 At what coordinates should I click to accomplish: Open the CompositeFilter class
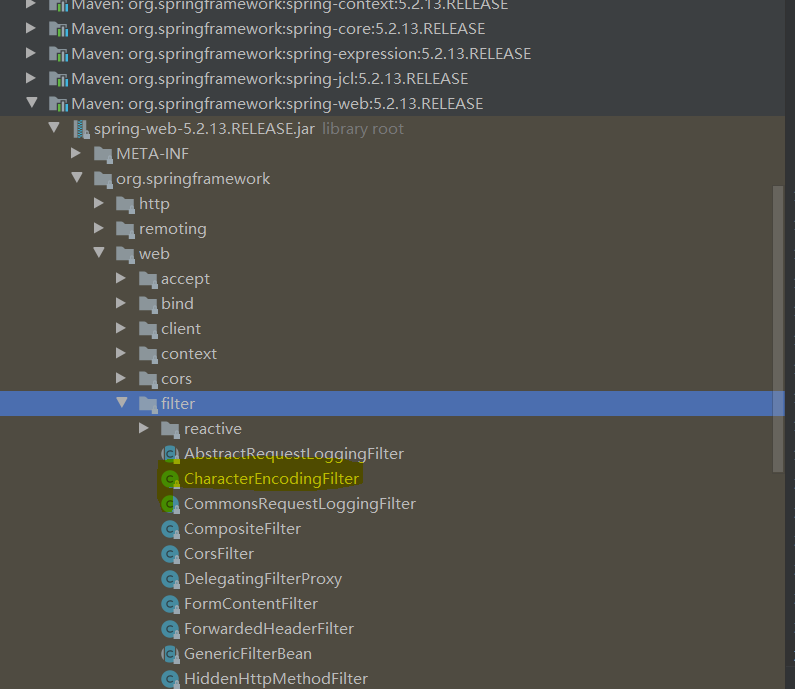(x=242, y=529)
